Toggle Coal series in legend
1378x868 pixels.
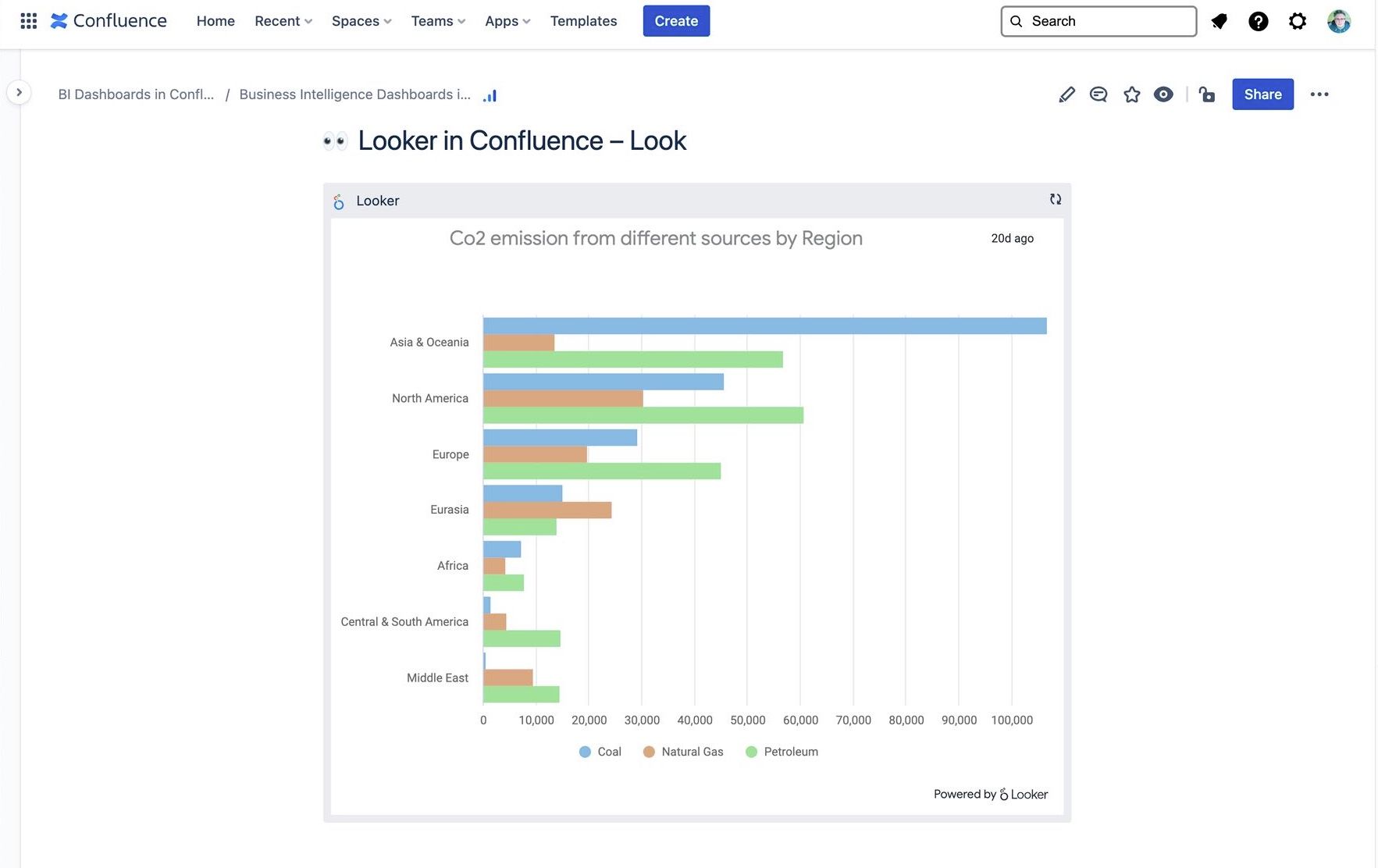click(600, 752)
